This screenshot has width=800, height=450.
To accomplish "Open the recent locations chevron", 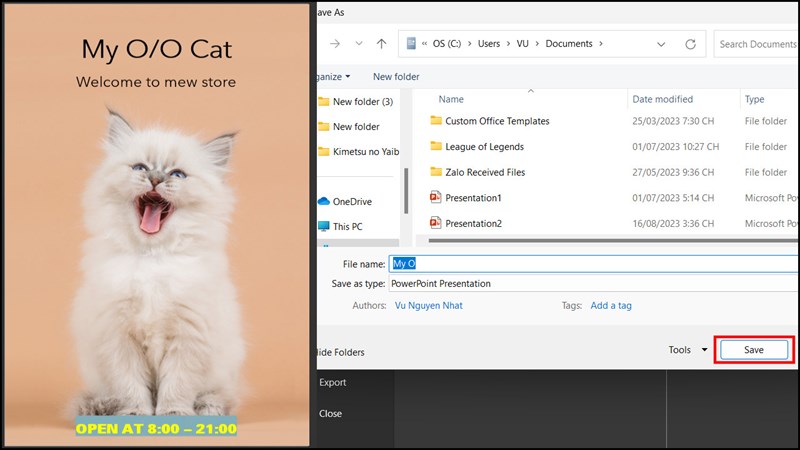I will pyautogui.click(x=359, y=44).
